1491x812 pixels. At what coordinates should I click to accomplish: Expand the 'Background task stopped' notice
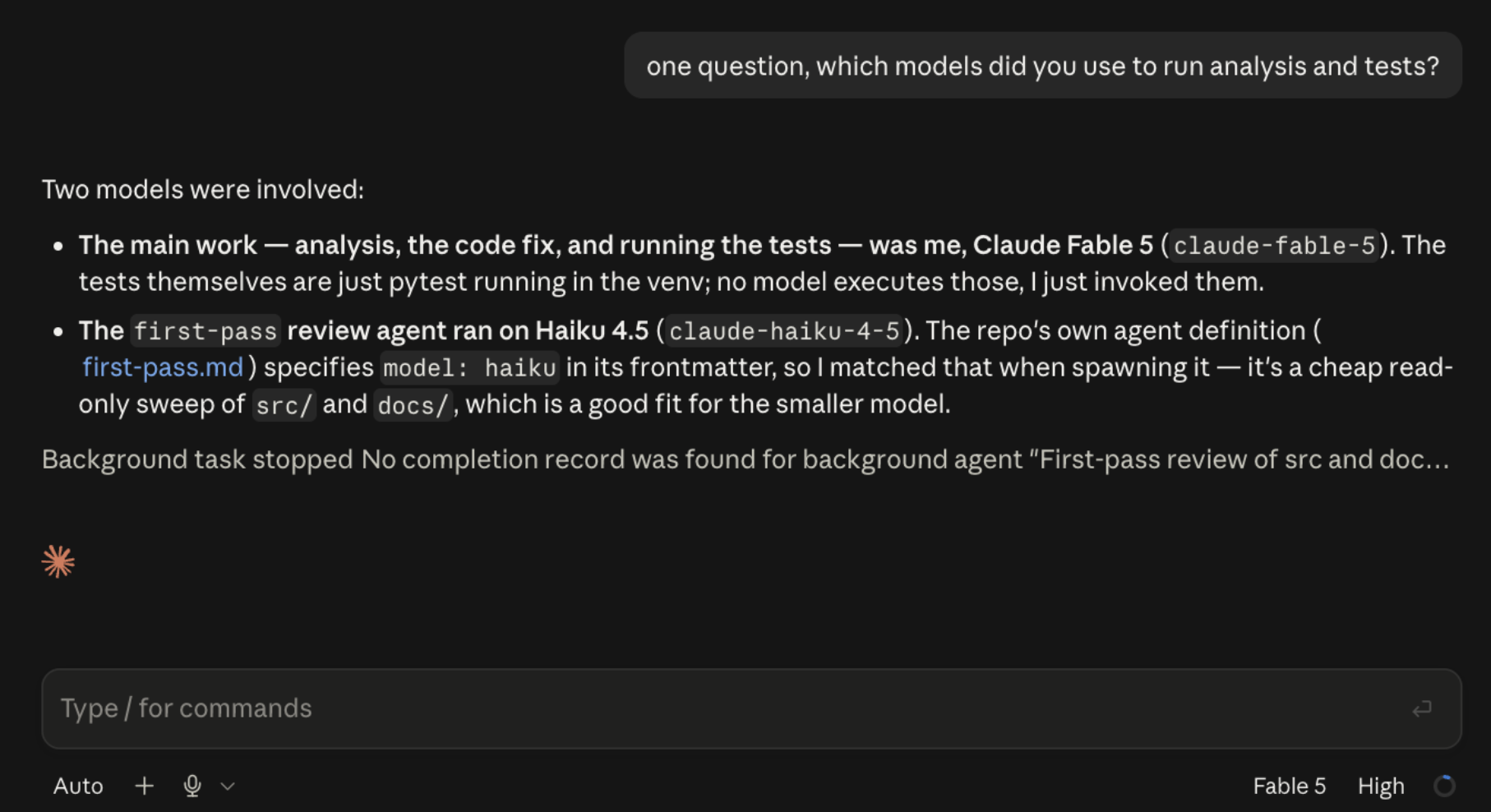click(x=745, y=459)
